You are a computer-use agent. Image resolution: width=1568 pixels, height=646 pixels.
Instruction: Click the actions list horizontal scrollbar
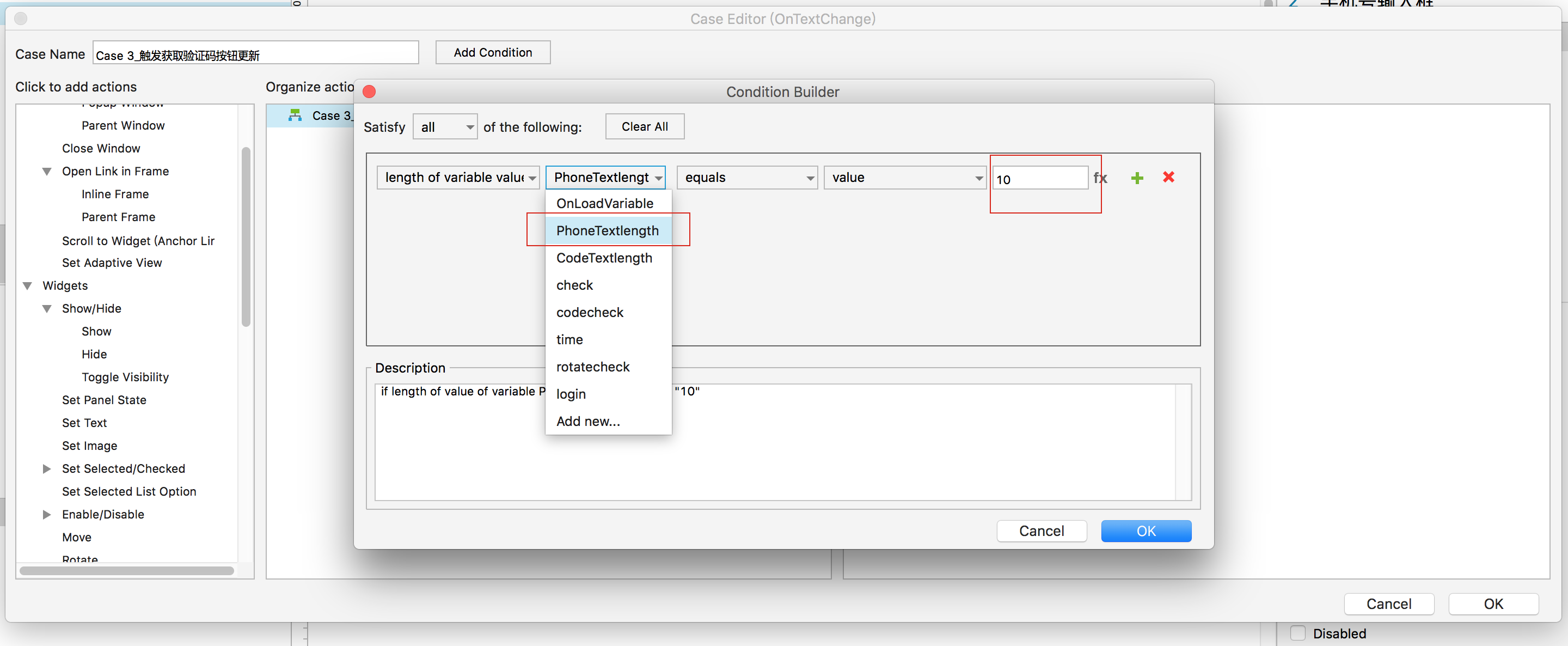coord(127,571)
